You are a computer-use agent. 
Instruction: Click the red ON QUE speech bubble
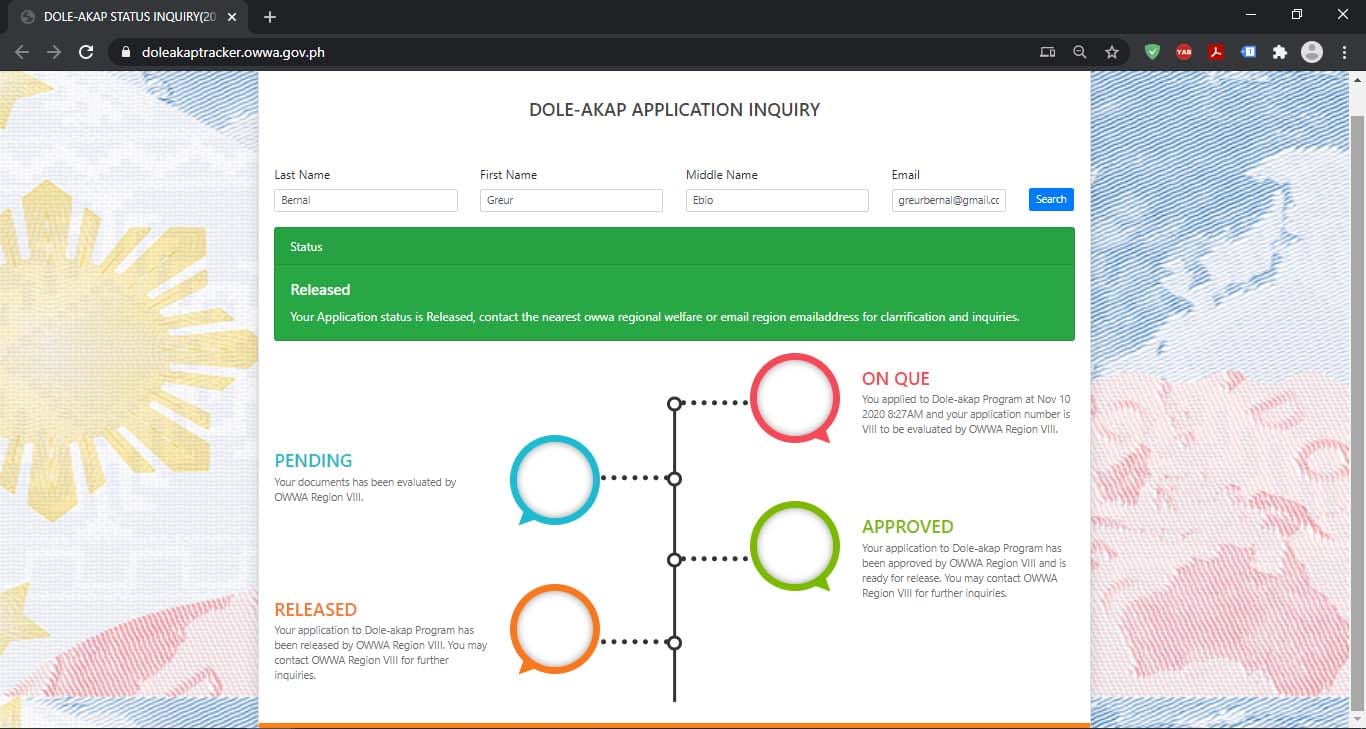point(795,398)
